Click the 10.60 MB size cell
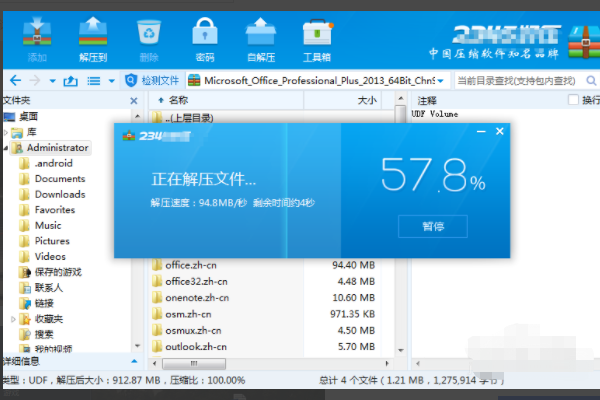 (x=354, y=298)
